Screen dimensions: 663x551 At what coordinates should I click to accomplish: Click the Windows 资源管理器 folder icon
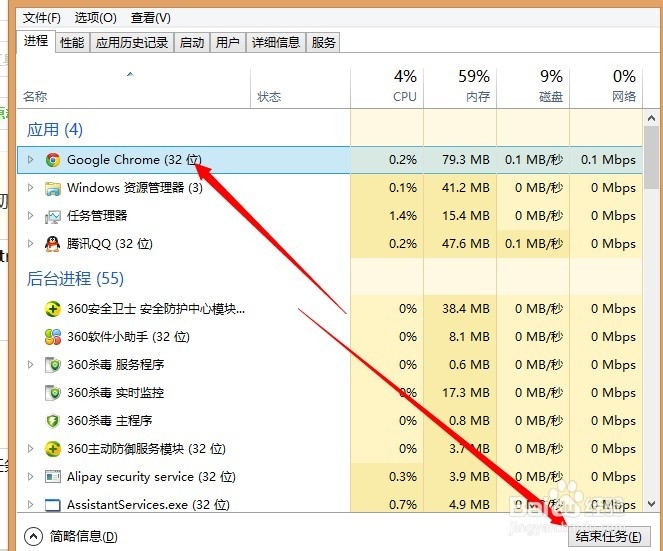pos(53,188)
